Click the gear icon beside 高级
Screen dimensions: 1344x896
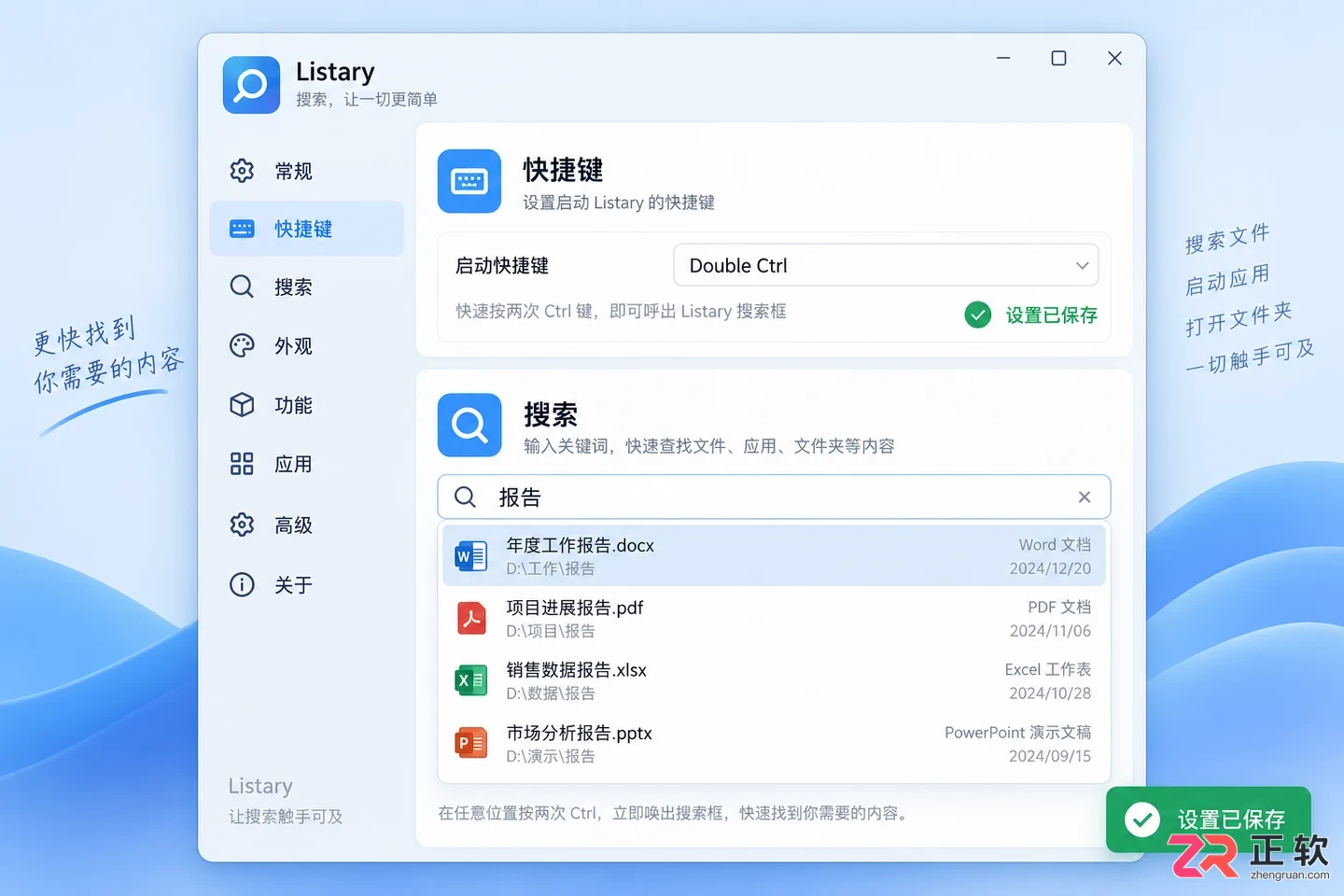pos(242,525)
